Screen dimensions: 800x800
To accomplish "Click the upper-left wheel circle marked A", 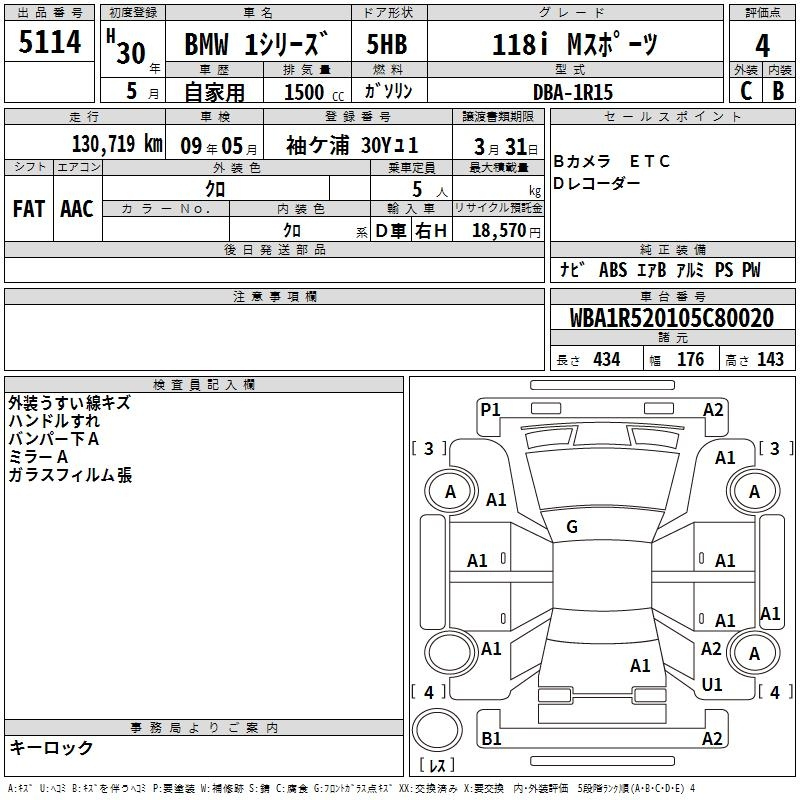I will pos(450,491).
